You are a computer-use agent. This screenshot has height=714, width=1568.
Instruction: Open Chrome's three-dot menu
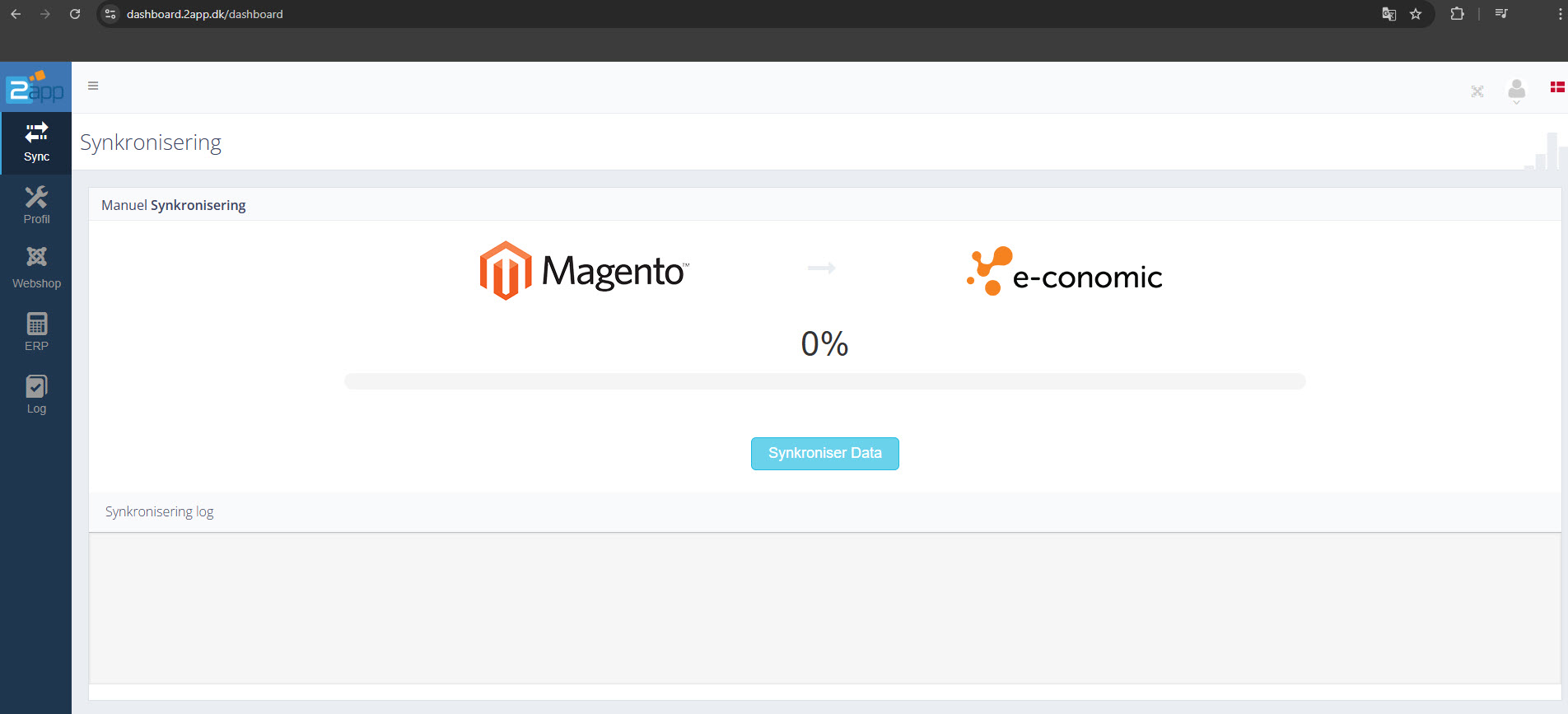(x=1560, y=14)
